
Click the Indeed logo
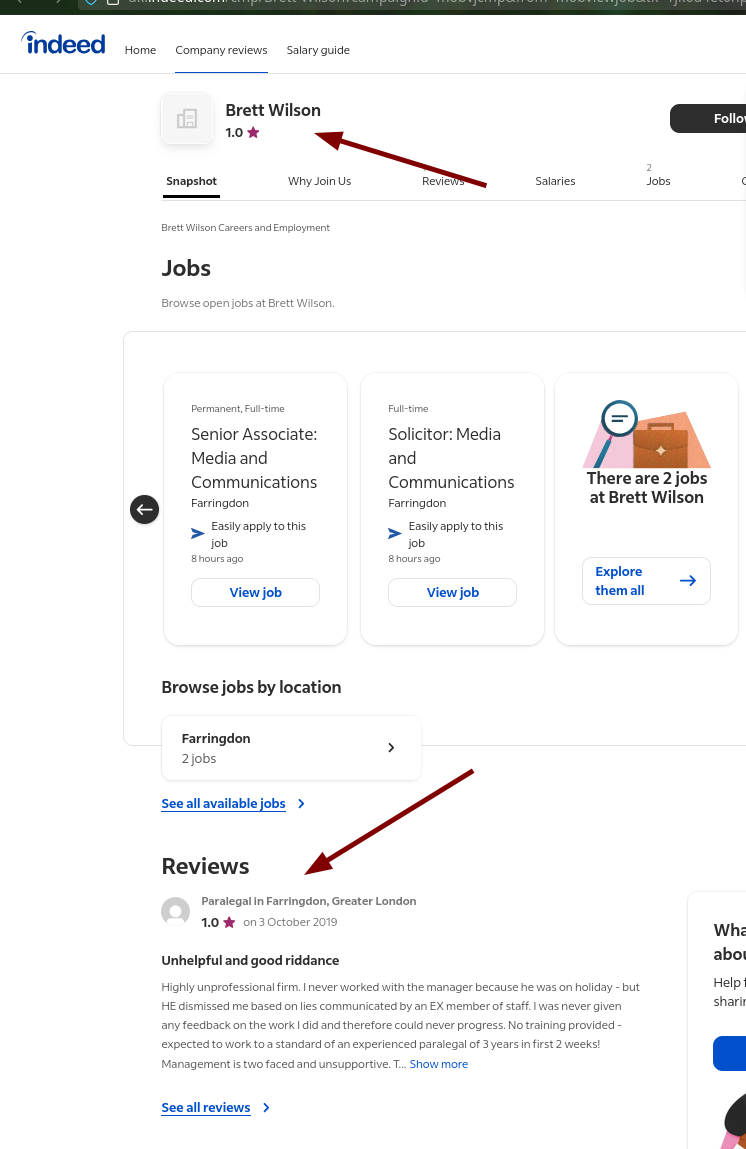(x=63, y=43)
